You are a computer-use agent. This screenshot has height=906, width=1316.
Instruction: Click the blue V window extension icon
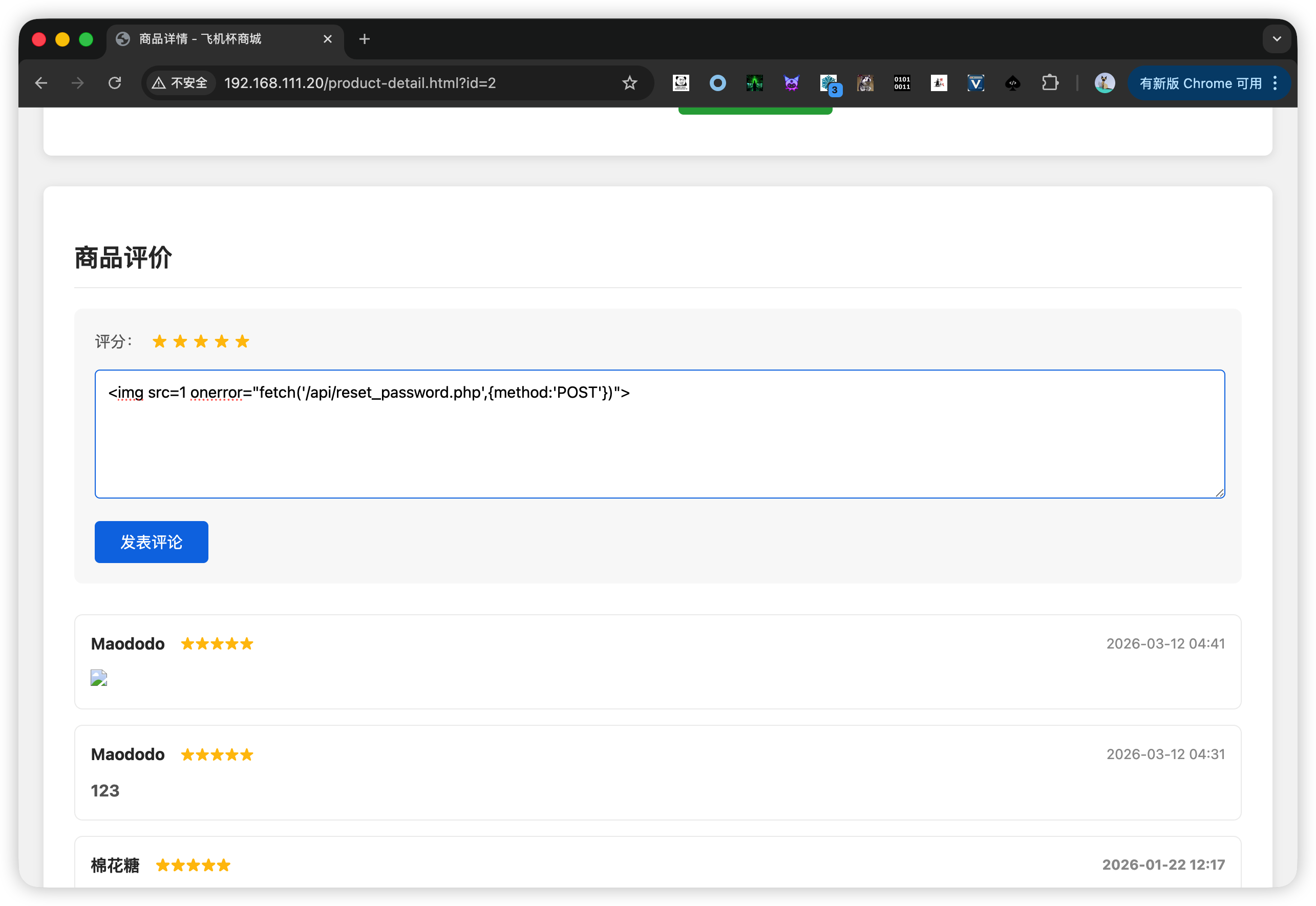975,83
